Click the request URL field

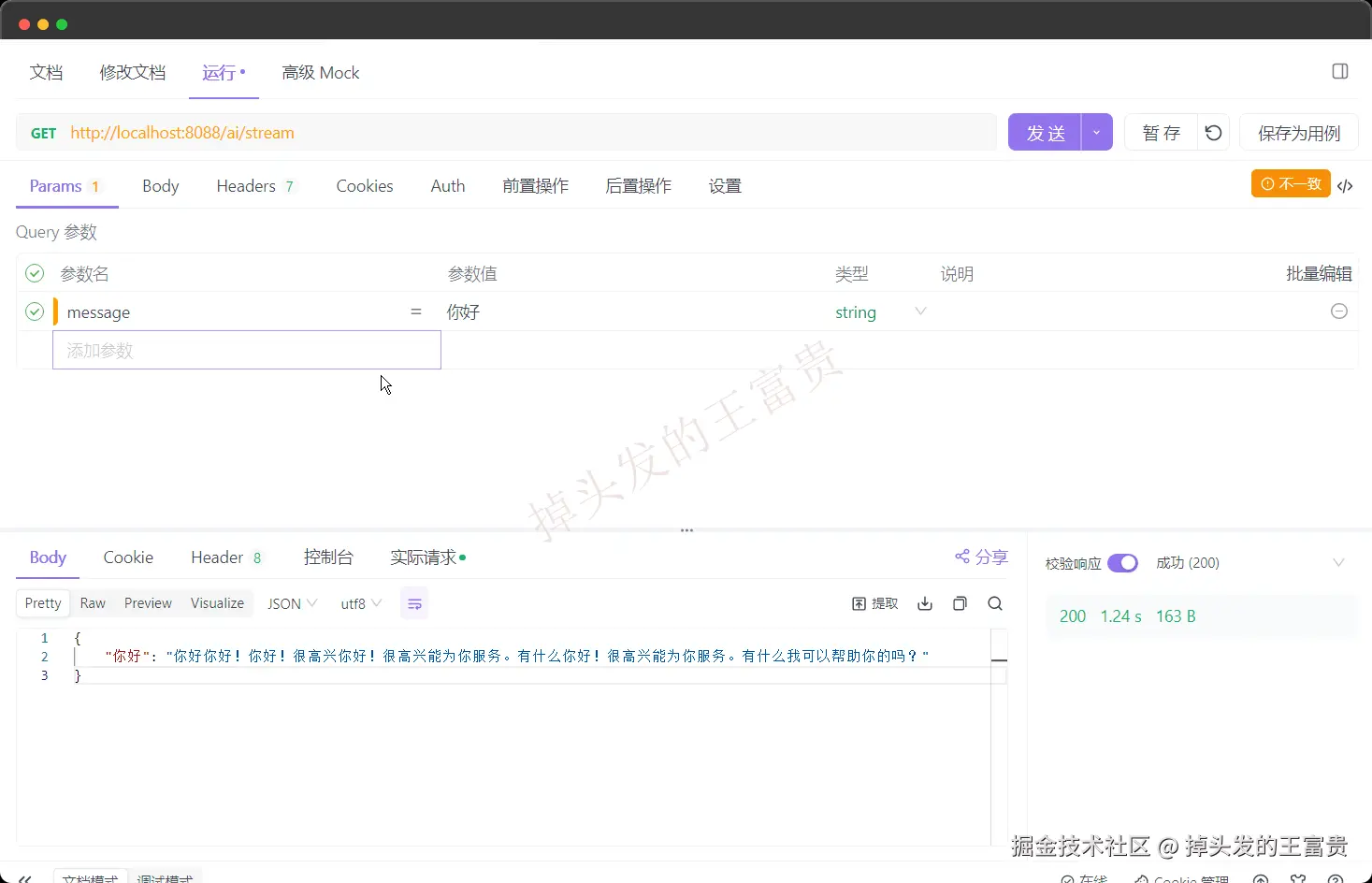505,133
